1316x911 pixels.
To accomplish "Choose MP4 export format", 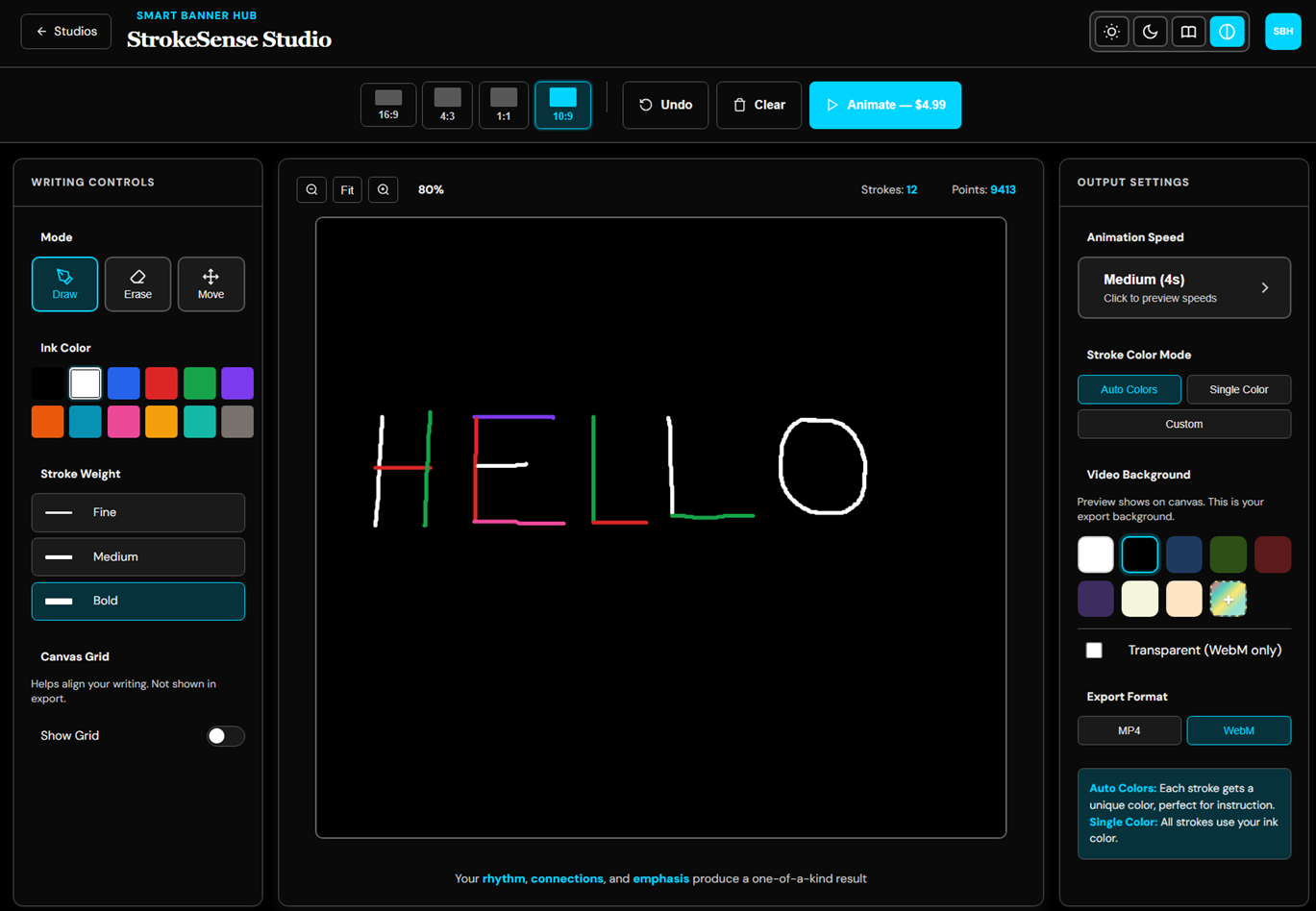I will [x=1129, y=730].
